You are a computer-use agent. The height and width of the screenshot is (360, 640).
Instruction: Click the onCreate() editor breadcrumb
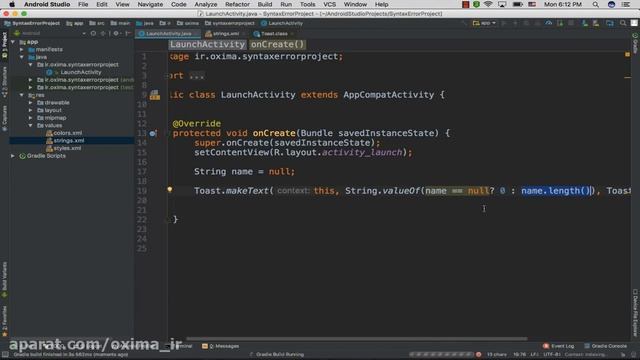click(278, 44)
